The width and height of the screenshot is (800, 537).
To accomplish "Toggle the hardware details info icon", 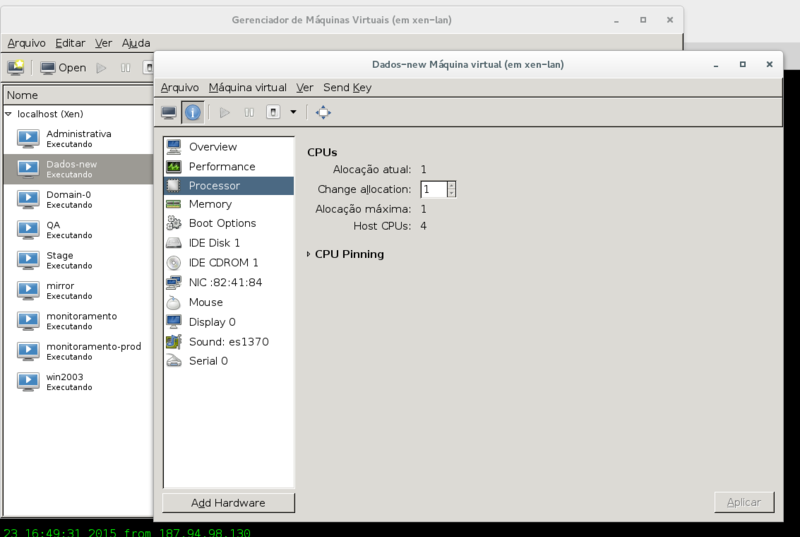I will (192, 112).
